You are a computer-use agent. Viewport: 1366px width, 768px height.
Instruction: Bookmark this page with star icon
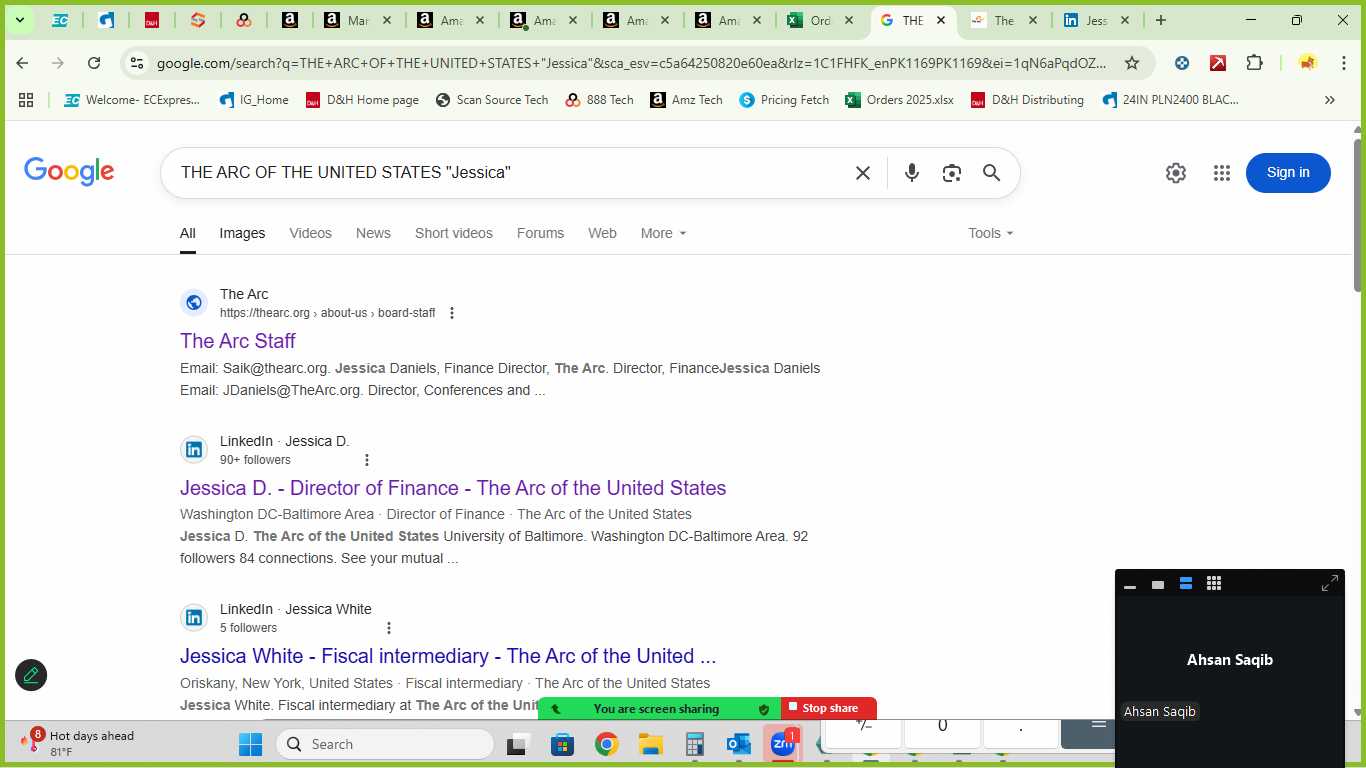[1132, 63]
